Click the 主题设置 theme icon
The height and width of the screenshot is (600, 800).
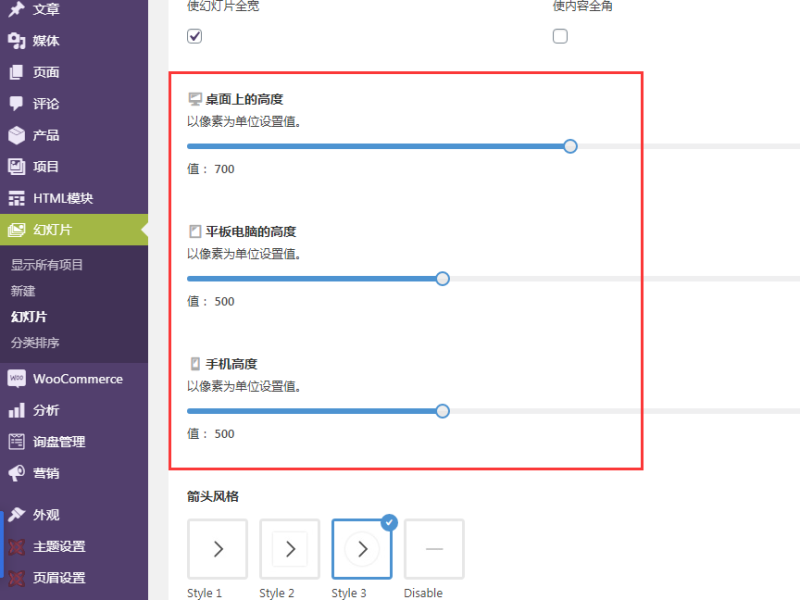[x=16, y=546]
